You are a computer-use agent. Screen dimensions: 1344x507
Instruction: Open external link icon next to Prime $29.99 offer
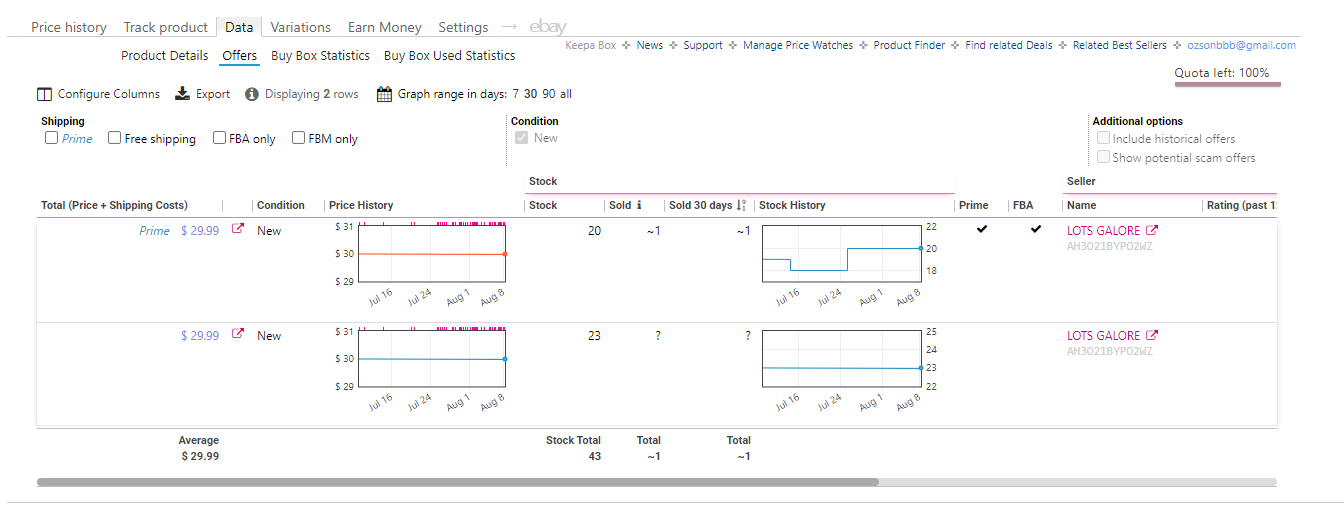point(238,229)
